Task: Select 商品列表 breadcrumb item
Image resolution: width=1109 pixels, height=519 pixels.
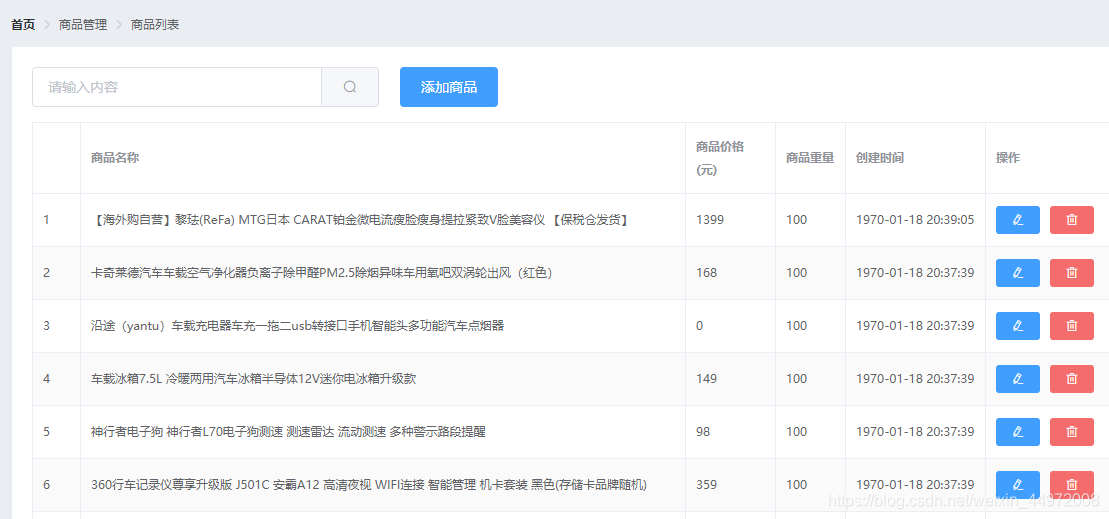Action: pyautogui.click(x=155, y=25)
